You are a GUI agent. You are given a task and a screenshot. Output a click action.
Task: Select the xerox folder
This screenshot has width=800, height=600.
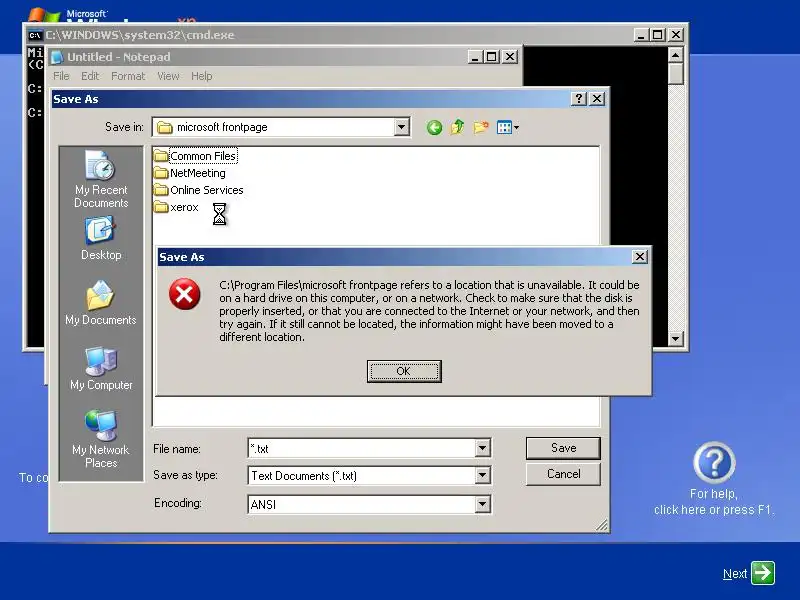[x=176, y=207]
